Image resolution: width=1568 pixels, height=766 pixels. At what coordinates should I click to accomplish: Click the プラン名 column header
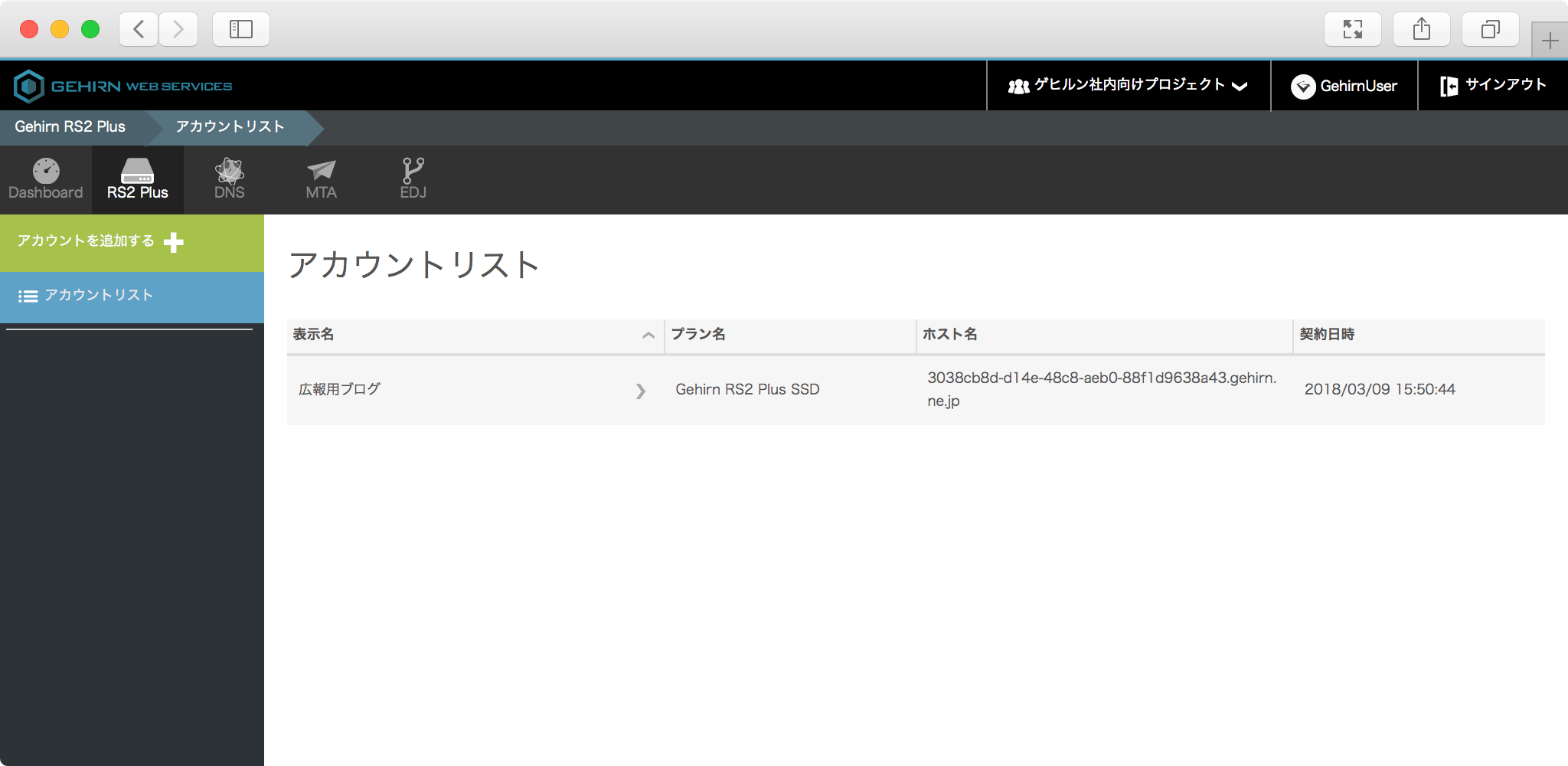(x=698, y=335)
